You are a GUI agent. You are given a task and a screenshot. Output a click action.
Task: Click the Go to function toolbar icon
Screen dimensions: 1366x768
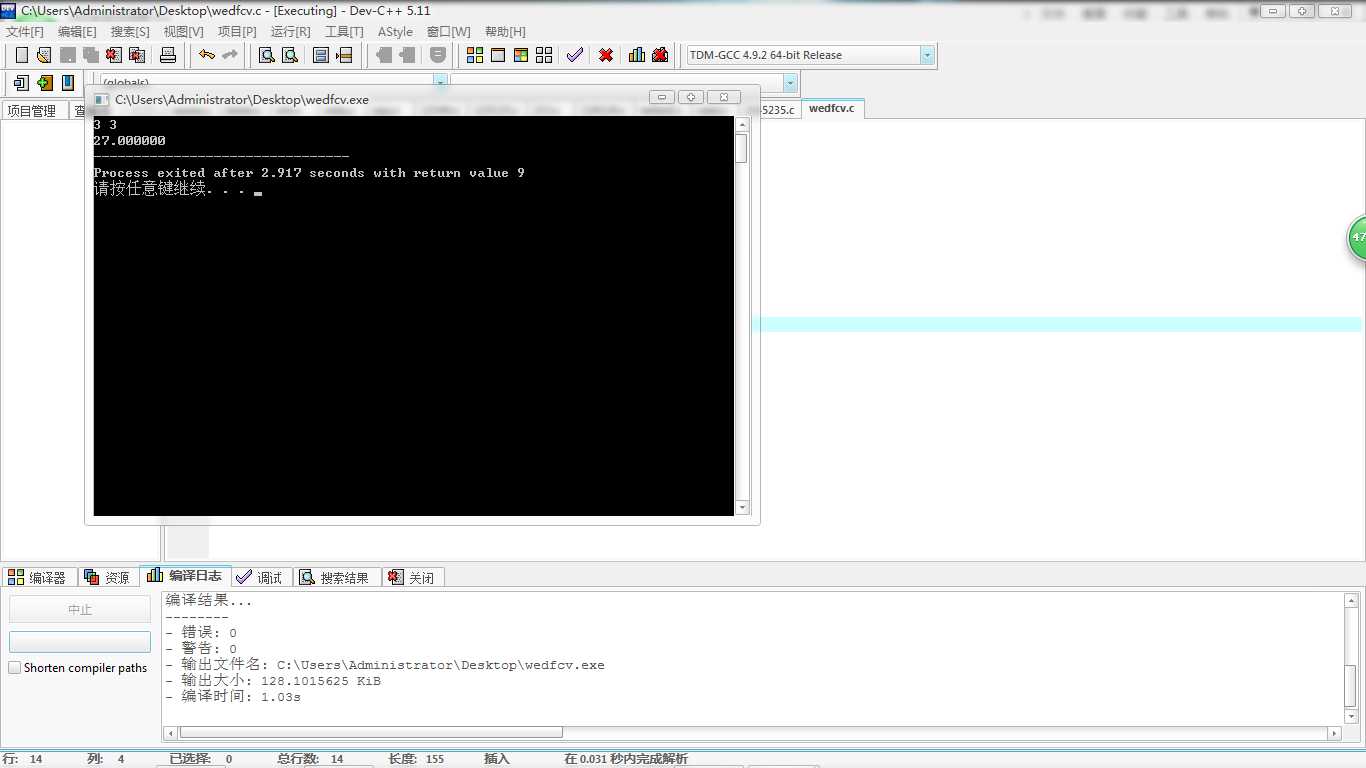click(x=321, y=55)
